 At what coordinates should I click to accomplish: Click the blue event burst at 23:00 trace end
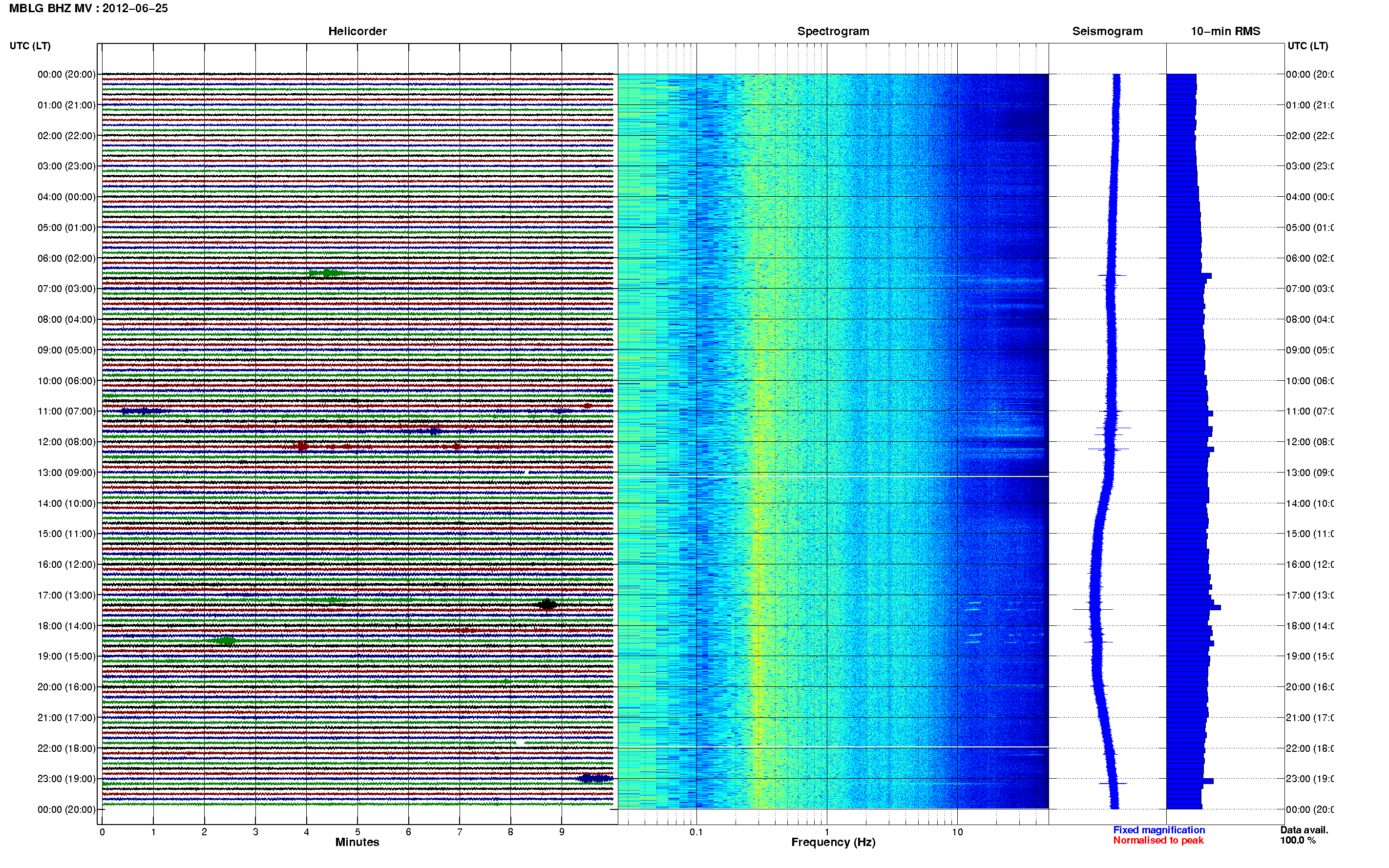tap(595, 779)
